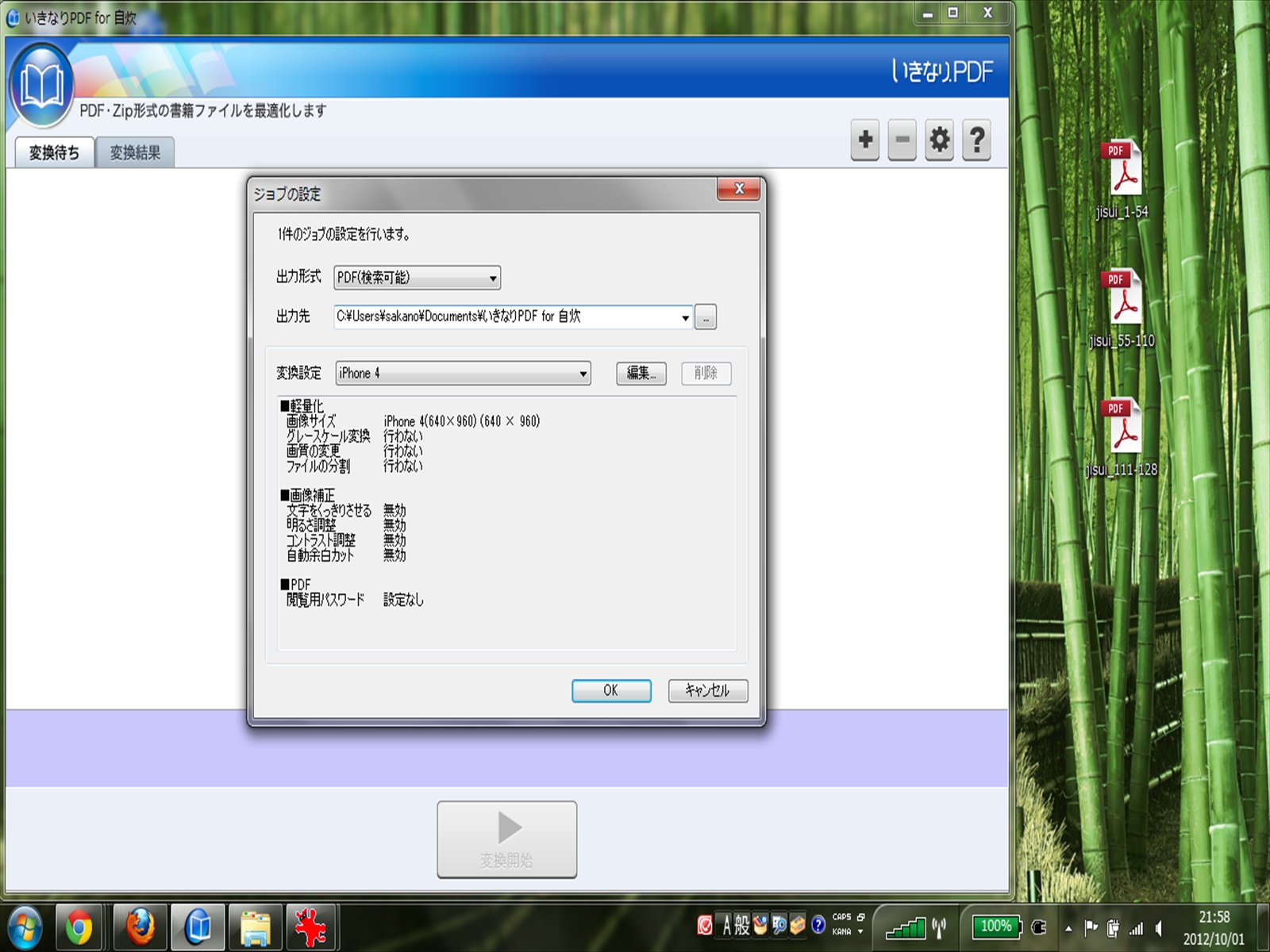Click the IME toolbox icon
Screen dimensions: 1270x952
(x=799, y=925)
